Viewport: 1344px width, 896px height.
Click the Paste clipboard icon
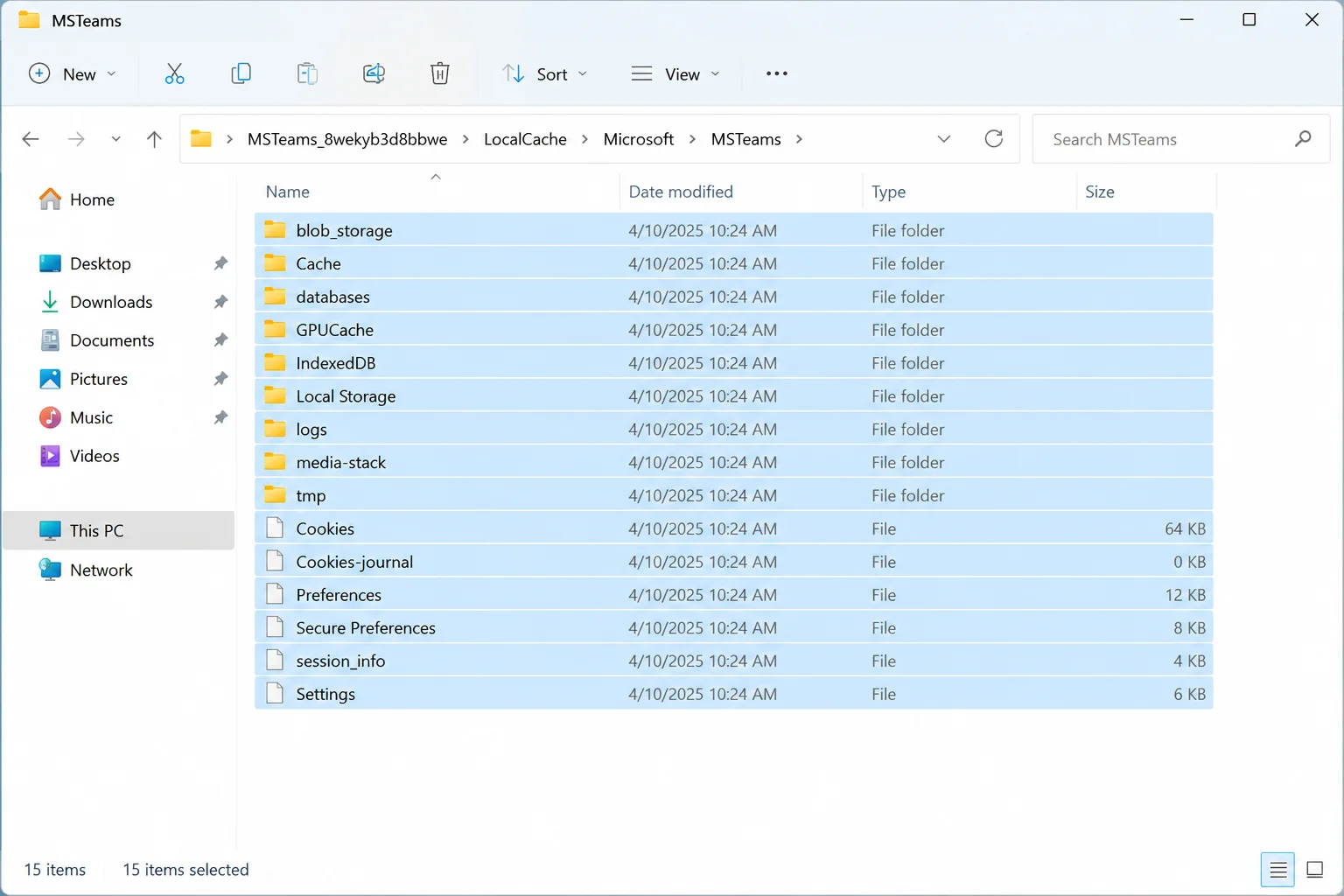(307, 73)
